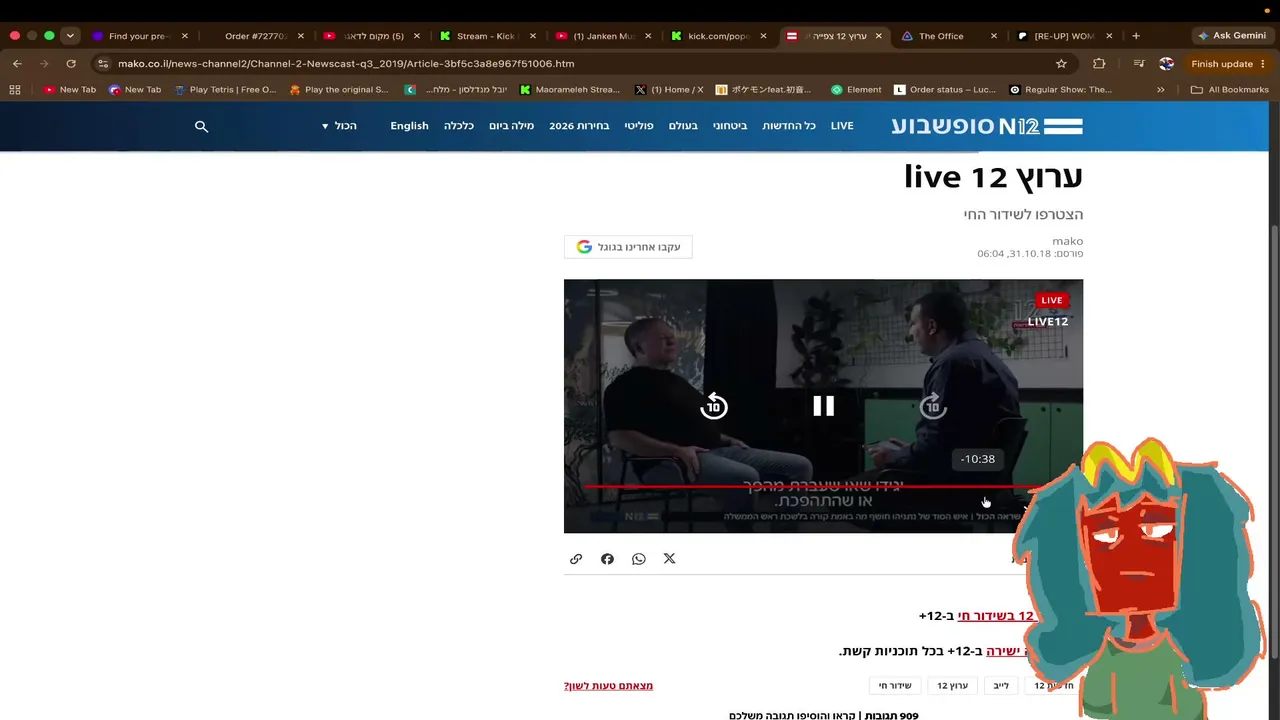The height and width of the screenshot is (720, 1280).
Task: Open the Chrome apps grid icon
Action: tap(15, 90)
